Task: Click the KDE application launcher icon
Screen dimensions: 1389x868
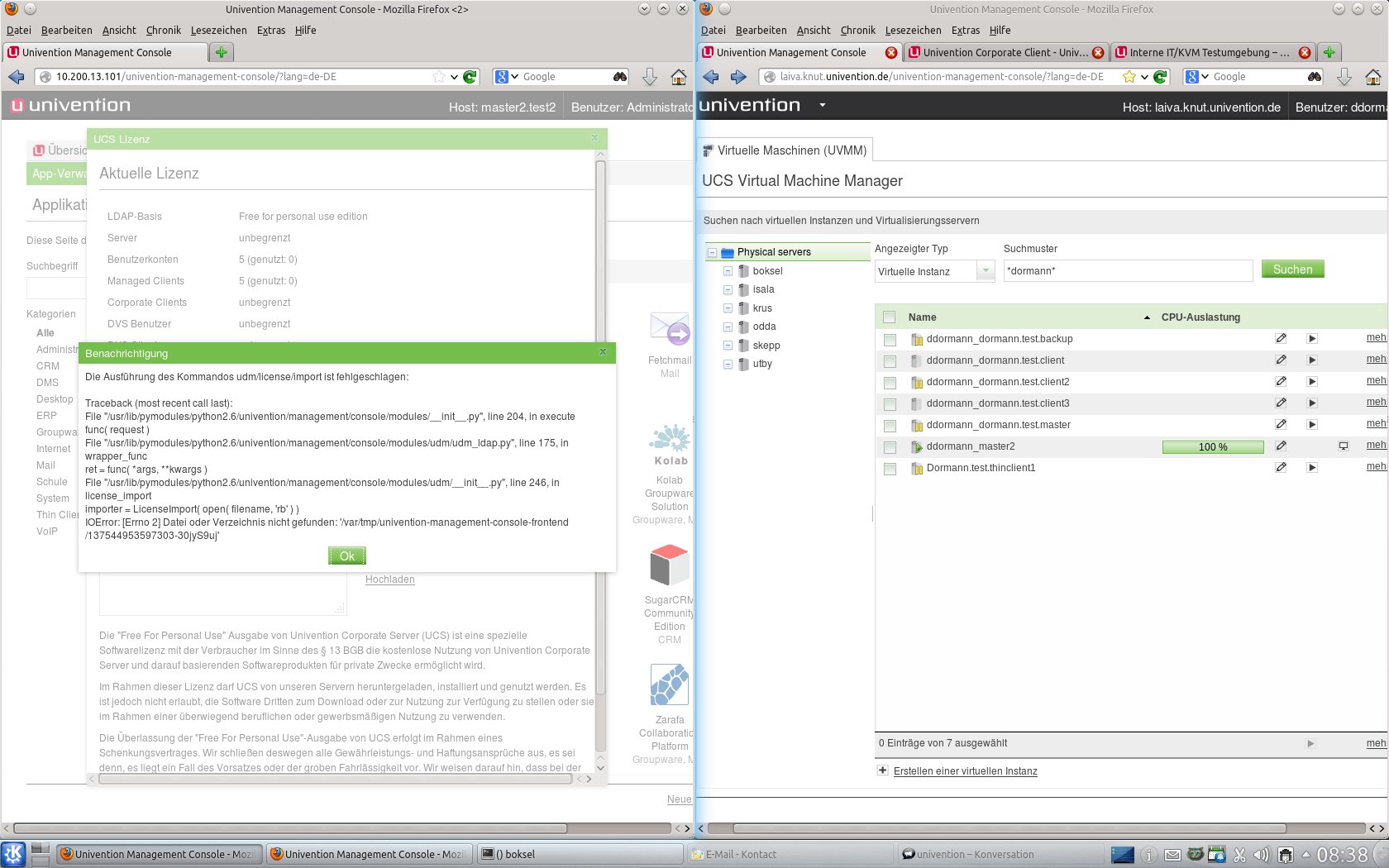Action: point(13,854)
